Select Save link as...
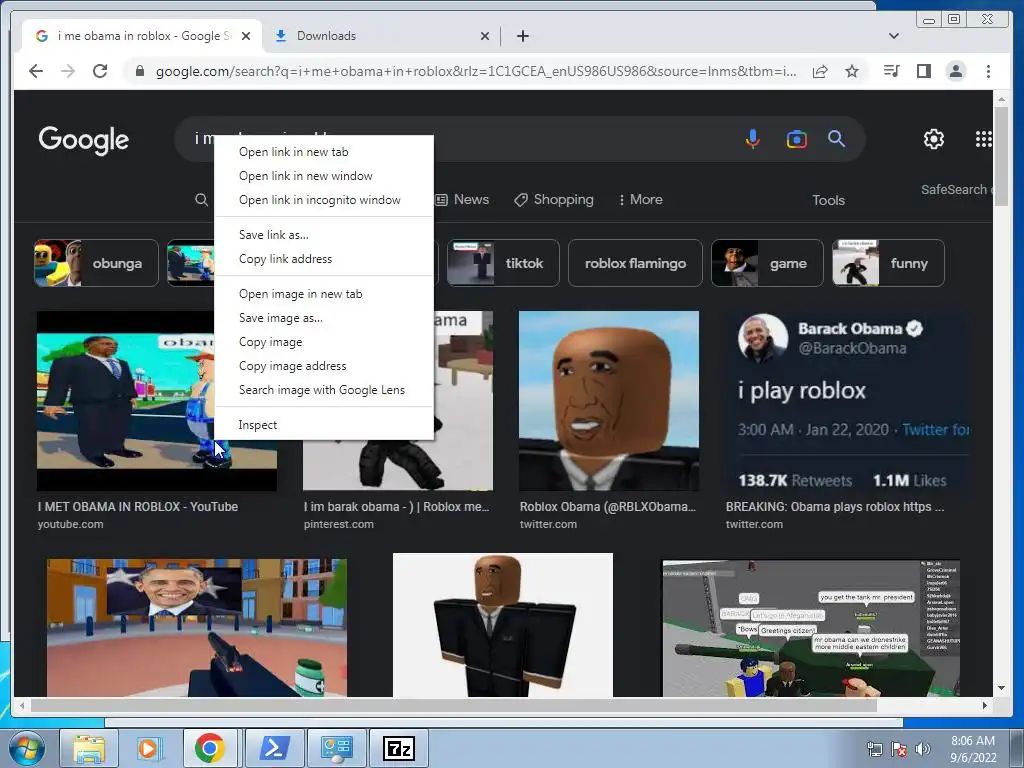 pos(323,234)
